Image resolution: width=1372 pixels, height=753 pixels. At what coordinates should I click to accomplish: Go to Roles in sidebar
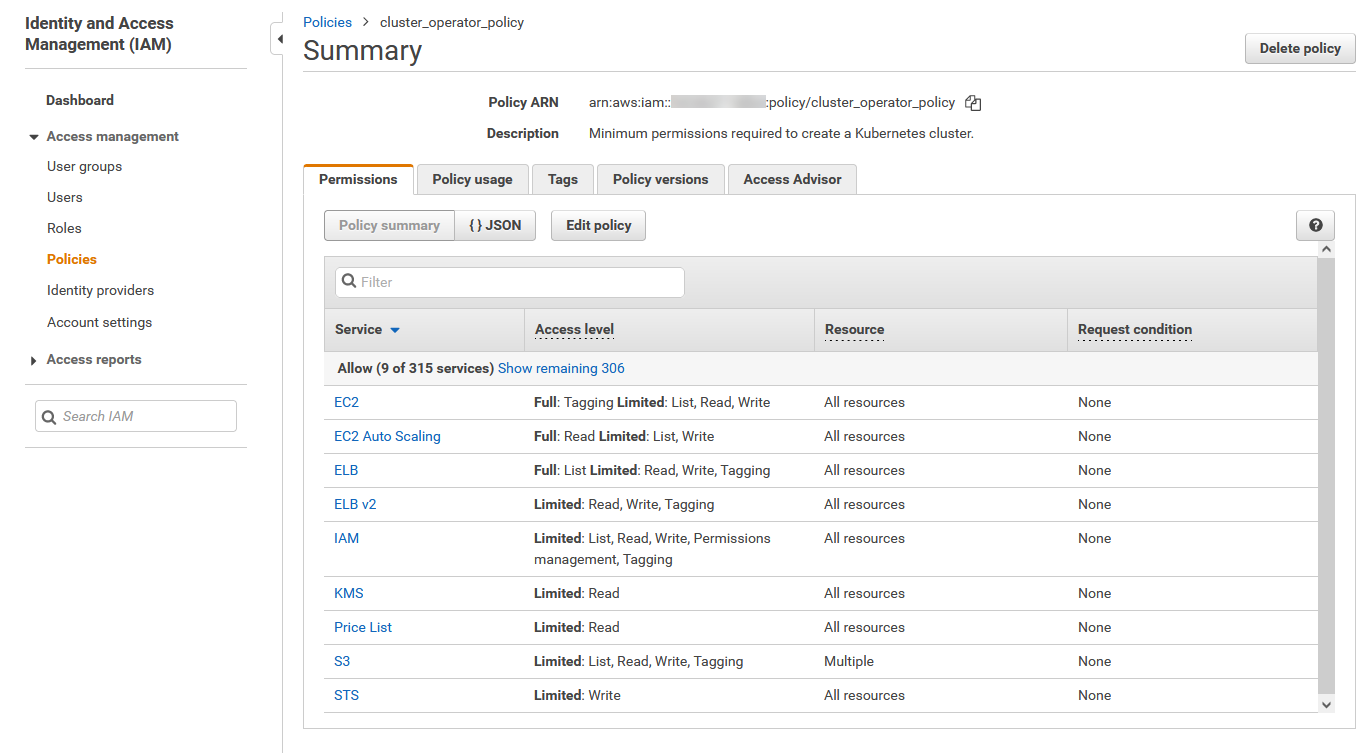[x=64, y=229]
